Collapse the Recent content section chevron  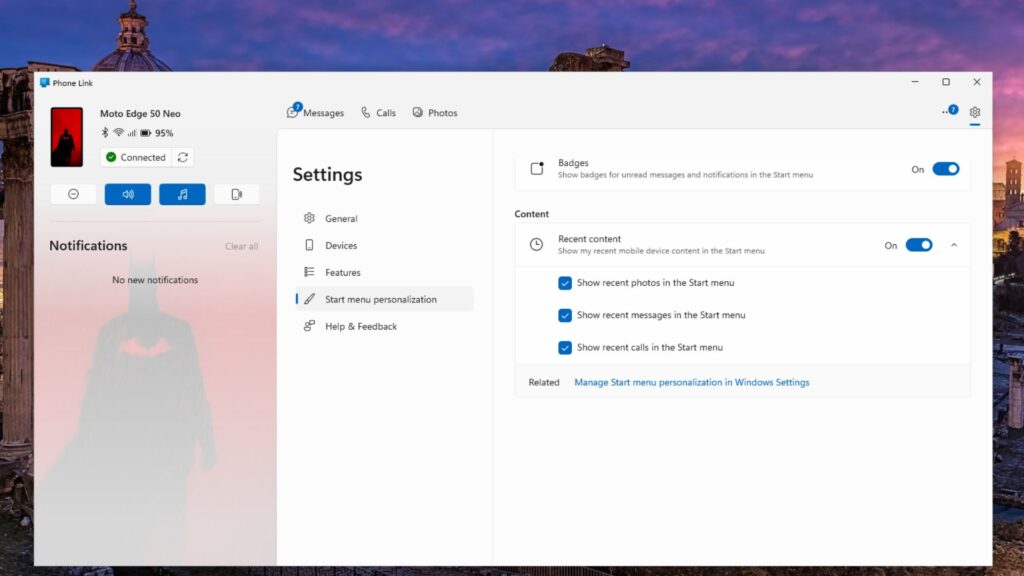[x=954, y=244]
